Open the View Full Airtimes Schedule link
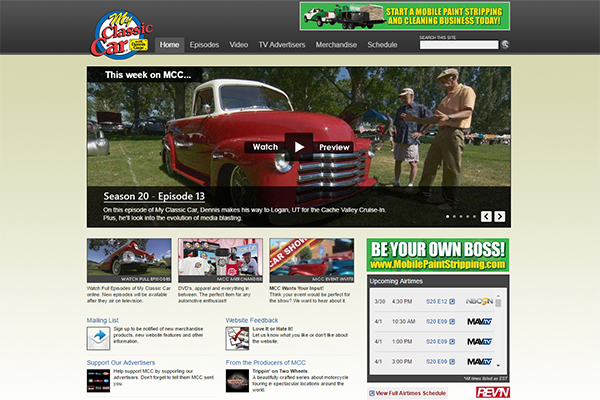Image resolution: width=600 pixels, height=400 pixels. pos(408,393)
